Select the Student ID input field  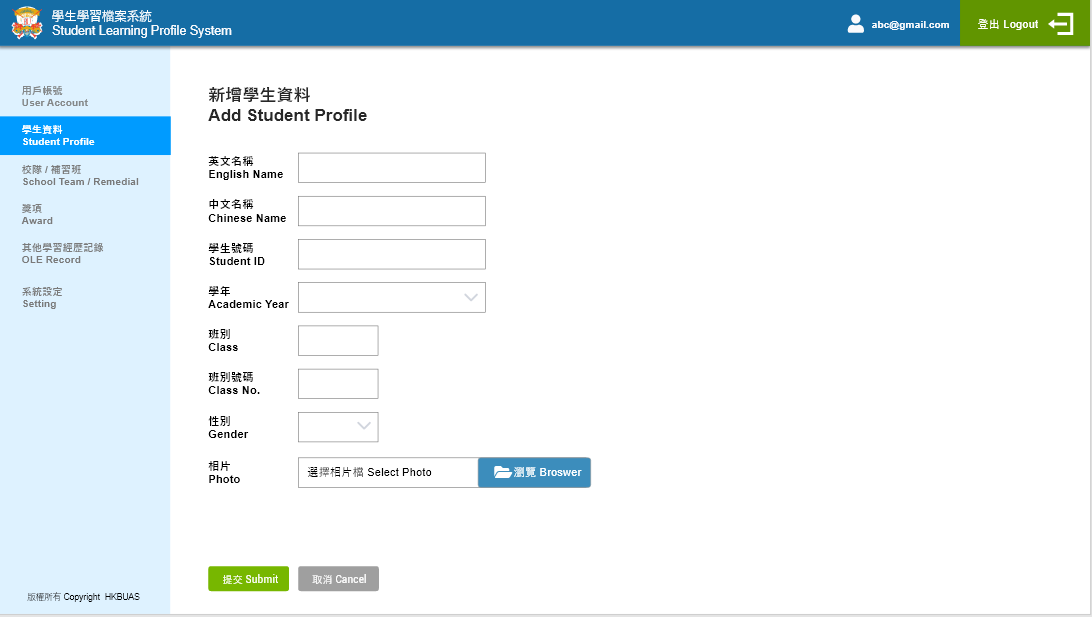point(392,254)
